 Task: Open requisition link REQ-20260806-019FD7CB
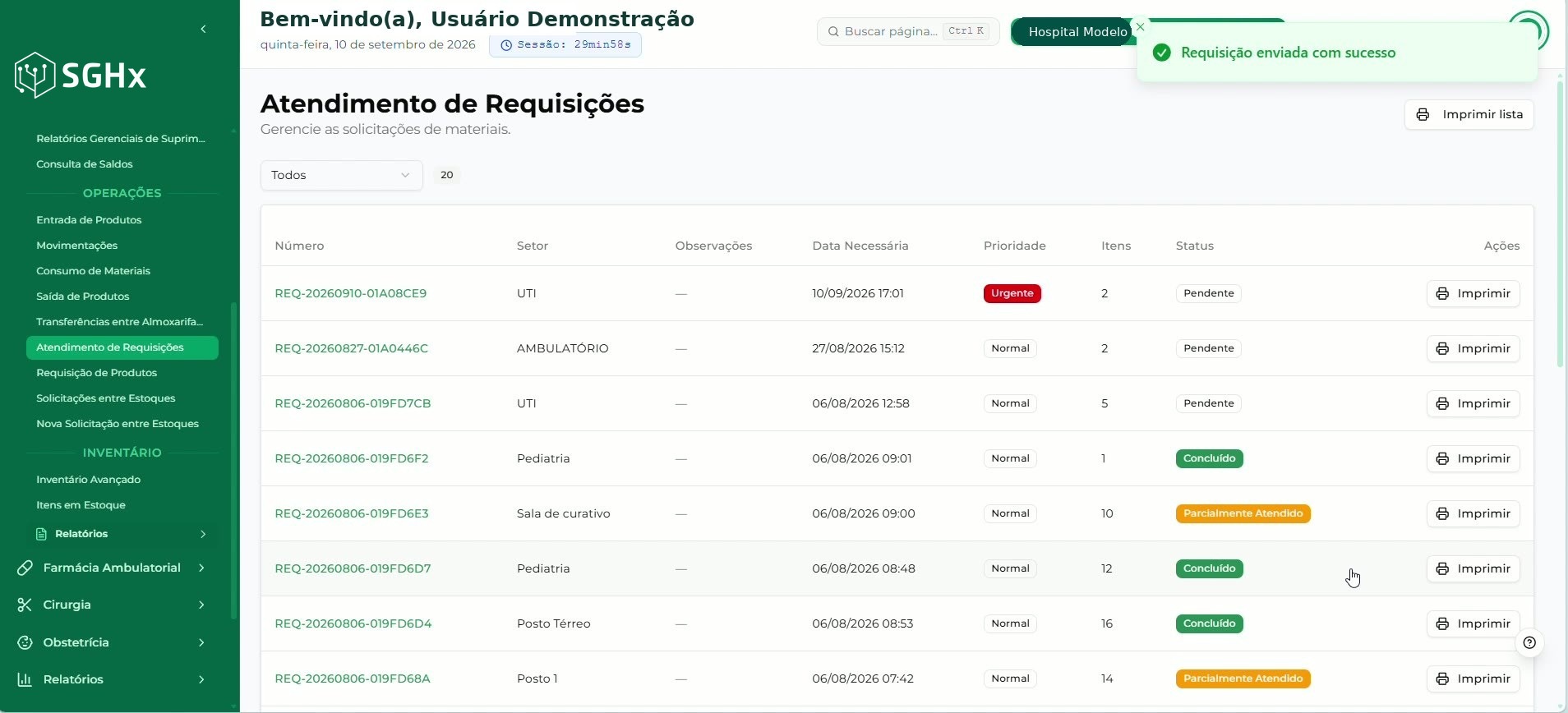coord(353,403)
